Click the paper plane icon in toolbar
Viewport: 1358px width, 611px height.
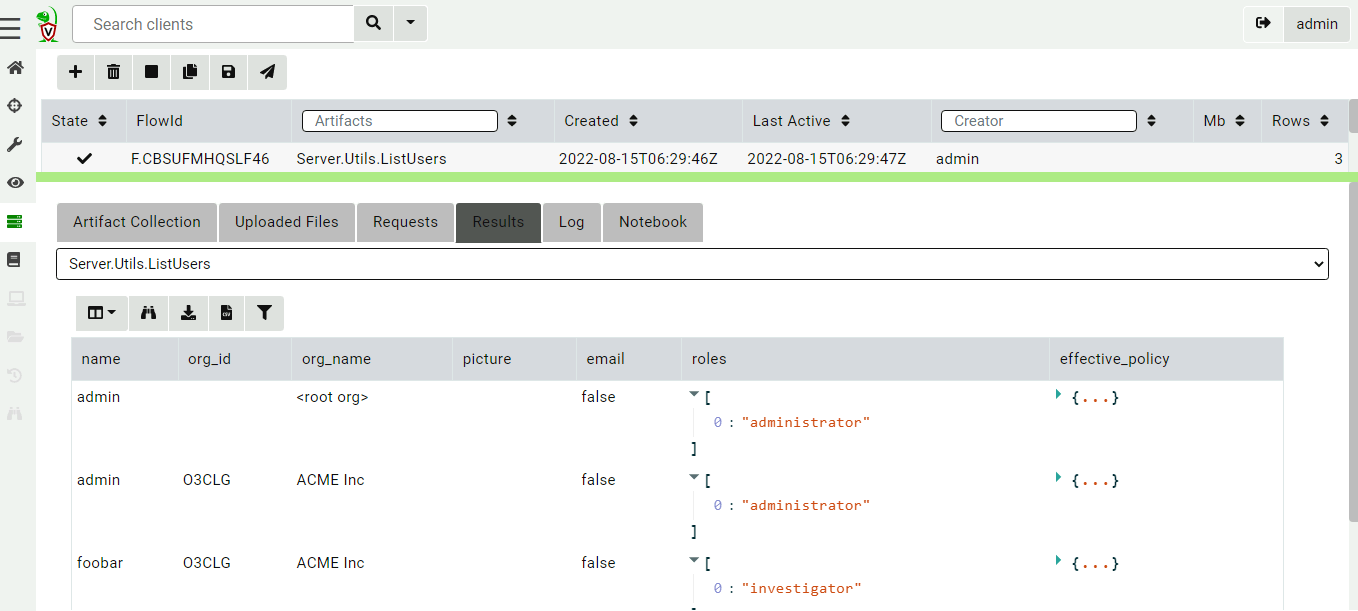(x=267, y=72)
